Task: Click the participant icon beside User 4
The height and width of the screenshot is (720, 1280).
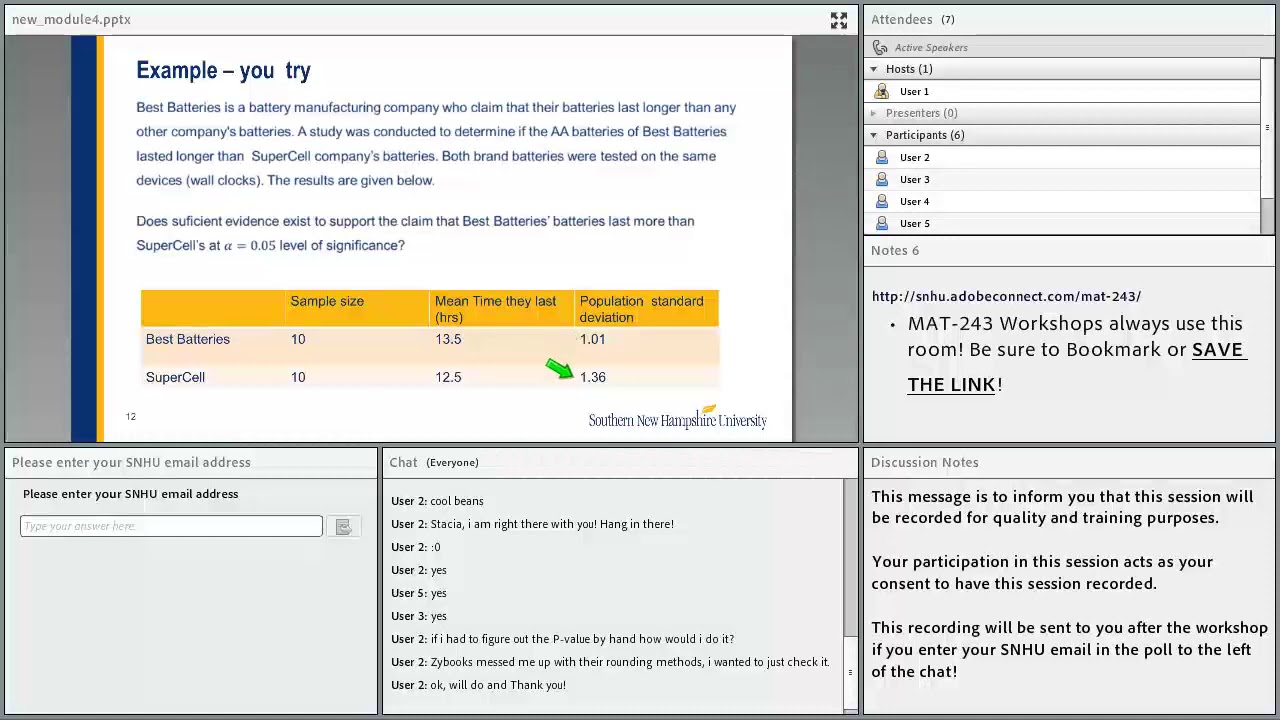Action: tap(881, 201)
